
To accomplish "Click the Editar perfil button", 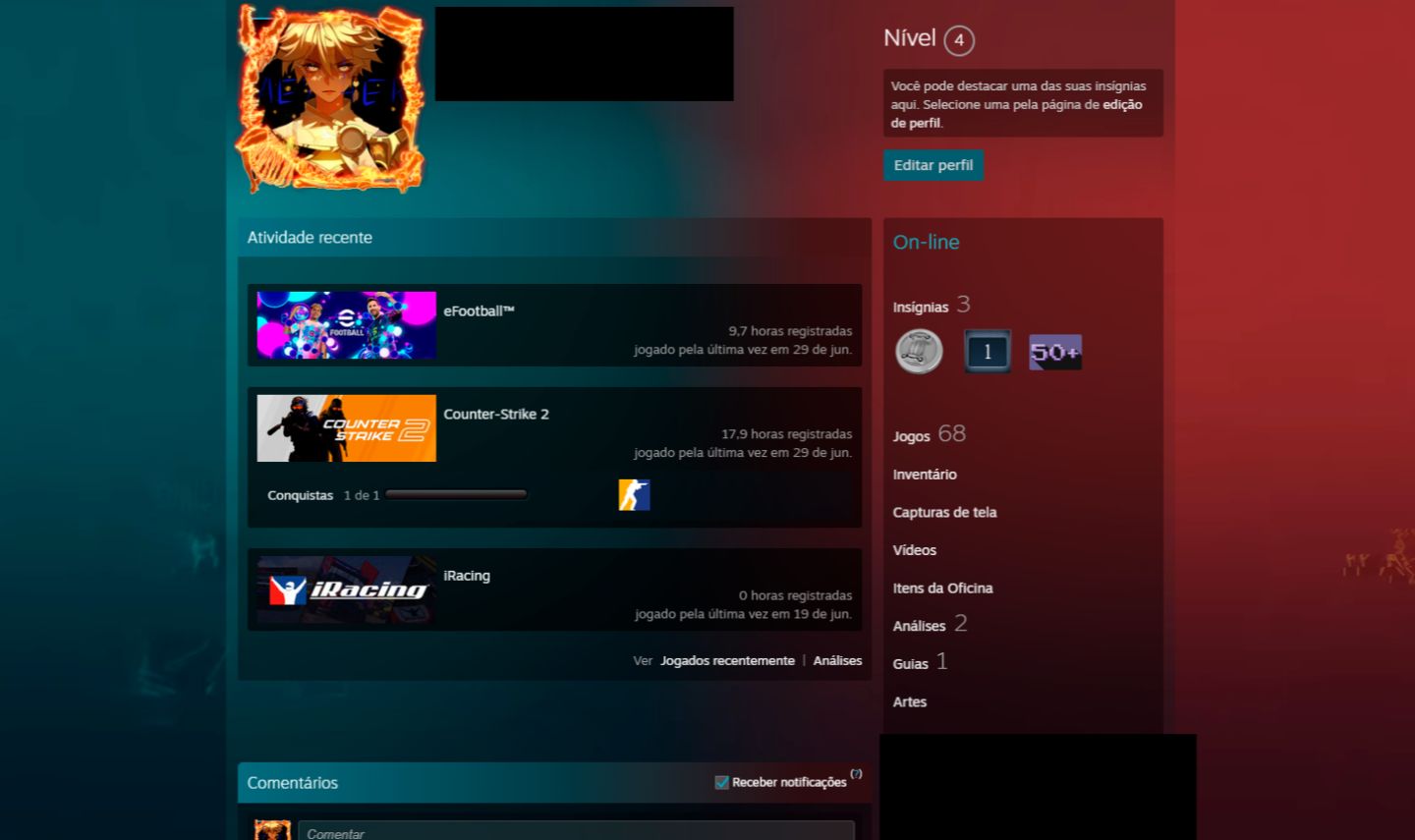I will click(x=934, y=165).
